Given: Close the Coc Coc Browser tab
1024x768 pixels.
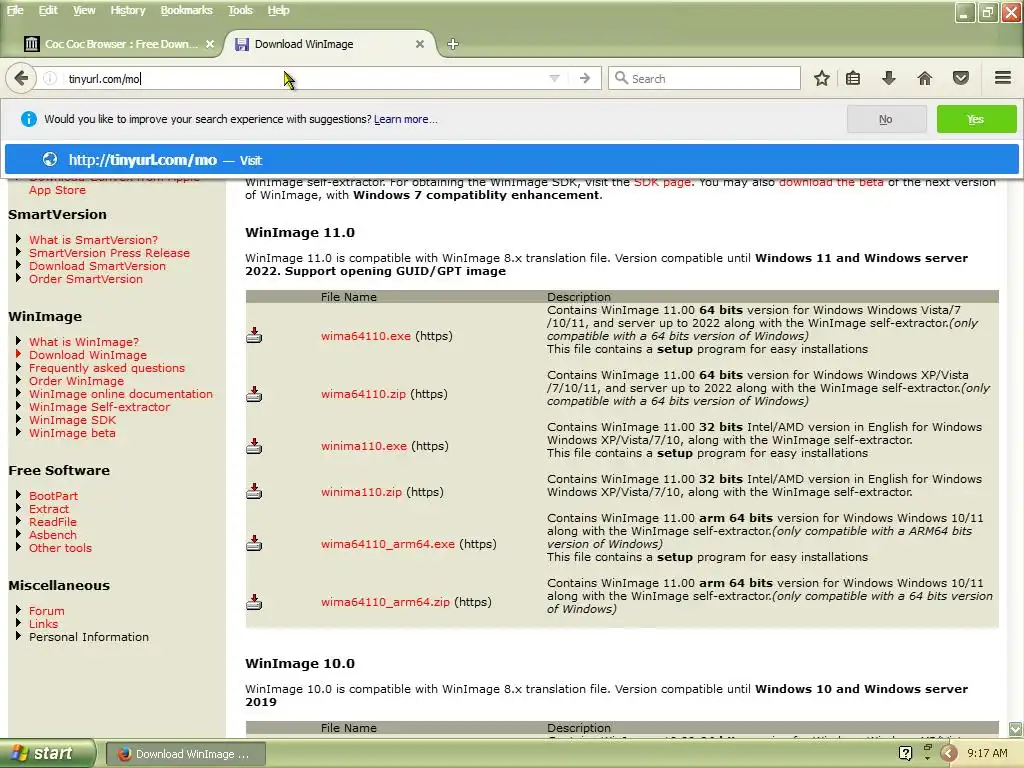Looking at the screenshot, I should pyautogui.click(x=210, y=44).
